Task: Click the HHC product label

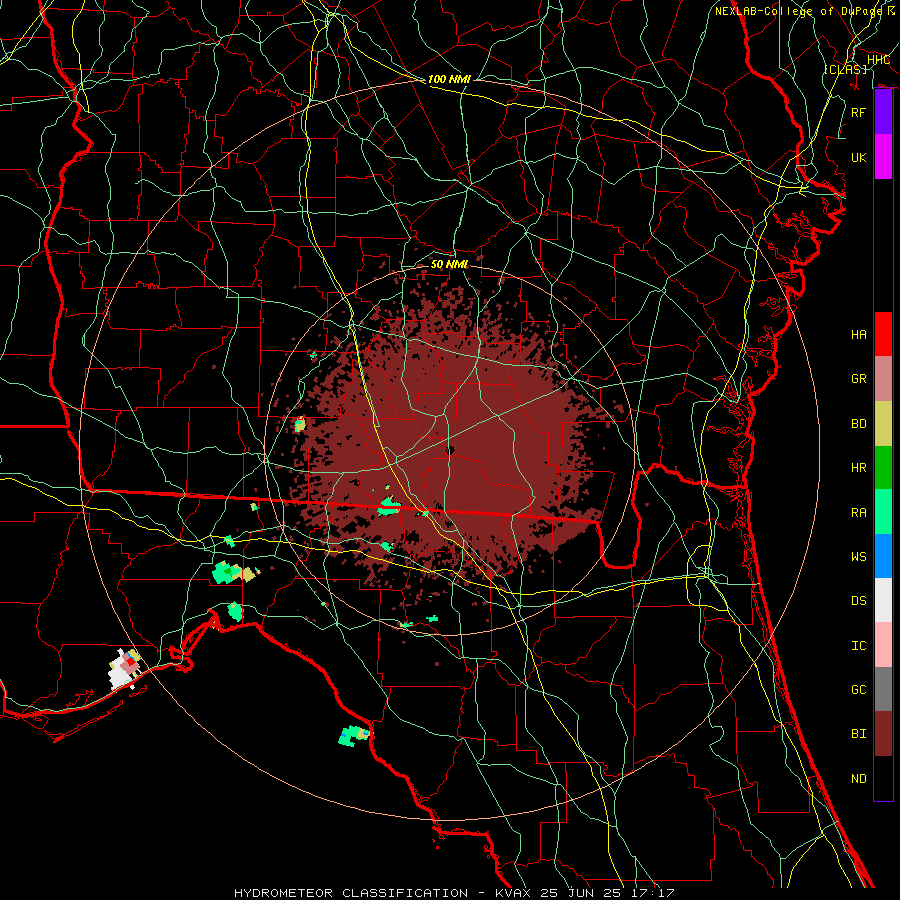Action: [878, 60]
